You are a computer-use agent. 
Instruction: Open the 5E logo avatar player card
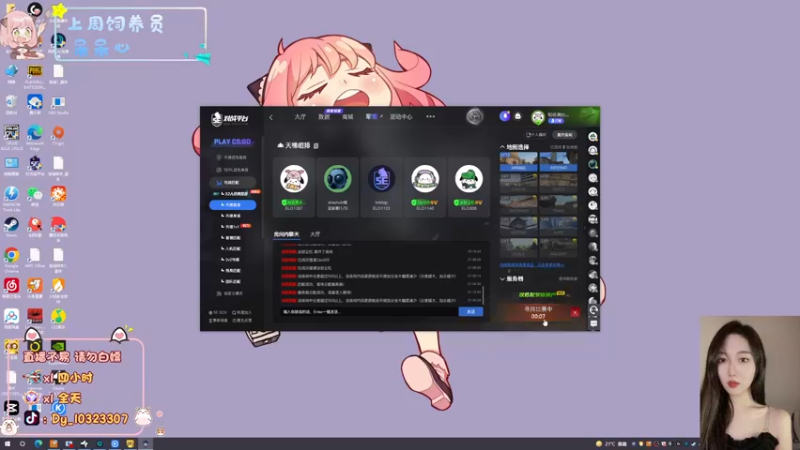click(382, 187)
